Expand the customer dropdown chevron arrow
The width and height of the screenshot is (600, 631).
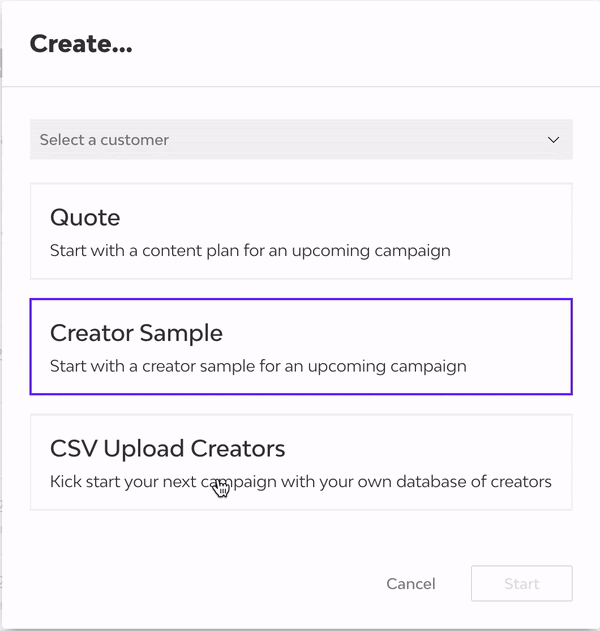[553, 140]
